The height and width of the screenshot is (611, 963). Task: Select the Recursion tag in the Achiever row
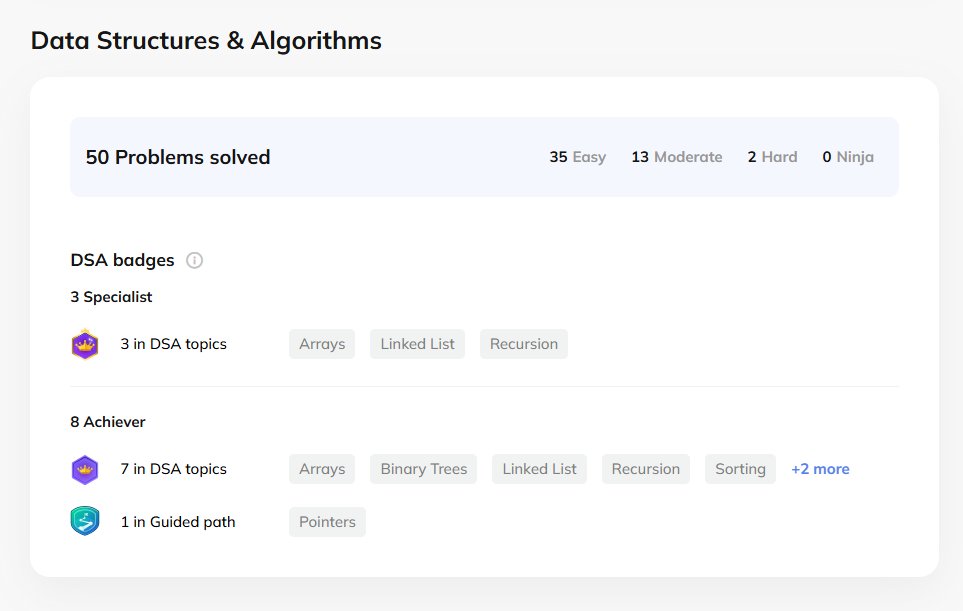pos(645,469)
